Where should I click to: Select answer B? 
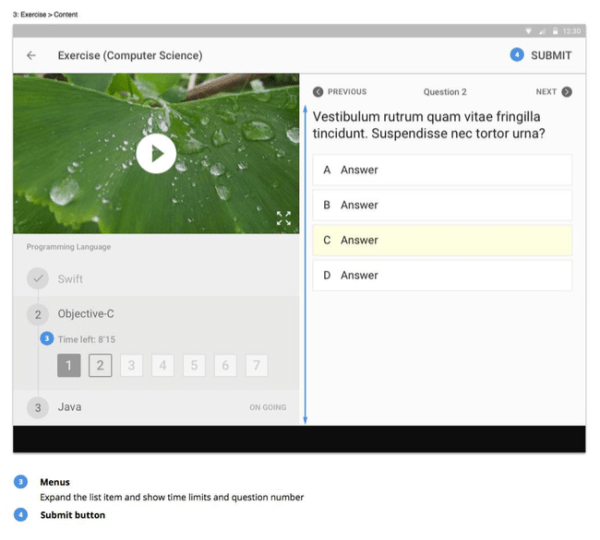pyautogui.click(x=442, y=205)
